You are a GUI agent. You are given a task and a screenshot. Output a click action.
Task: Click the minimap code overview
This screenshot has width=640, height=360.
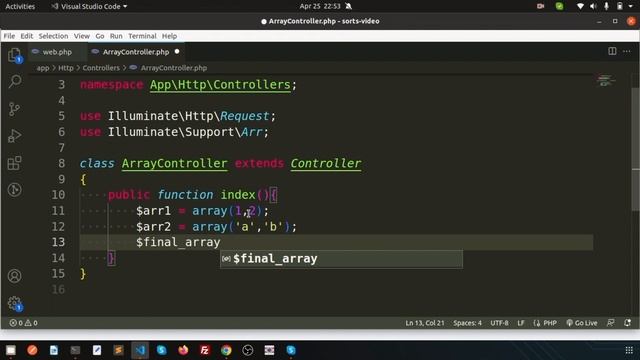[x=606, y=80]
